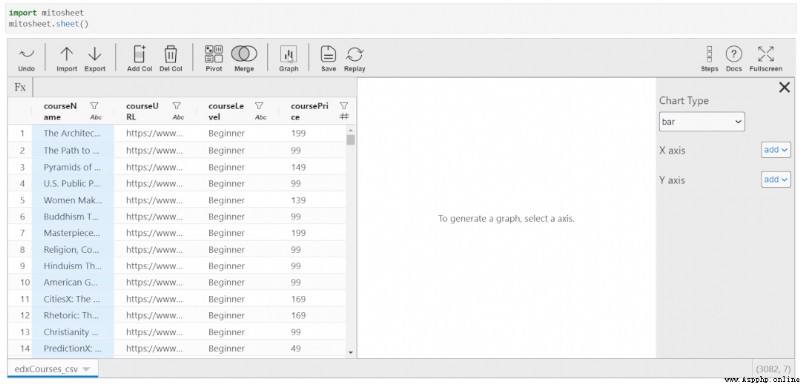Image resolution: width=800 pixels, height=384 pixels.
Task: Select the coursePrice column header
Action: coord(309,111)
